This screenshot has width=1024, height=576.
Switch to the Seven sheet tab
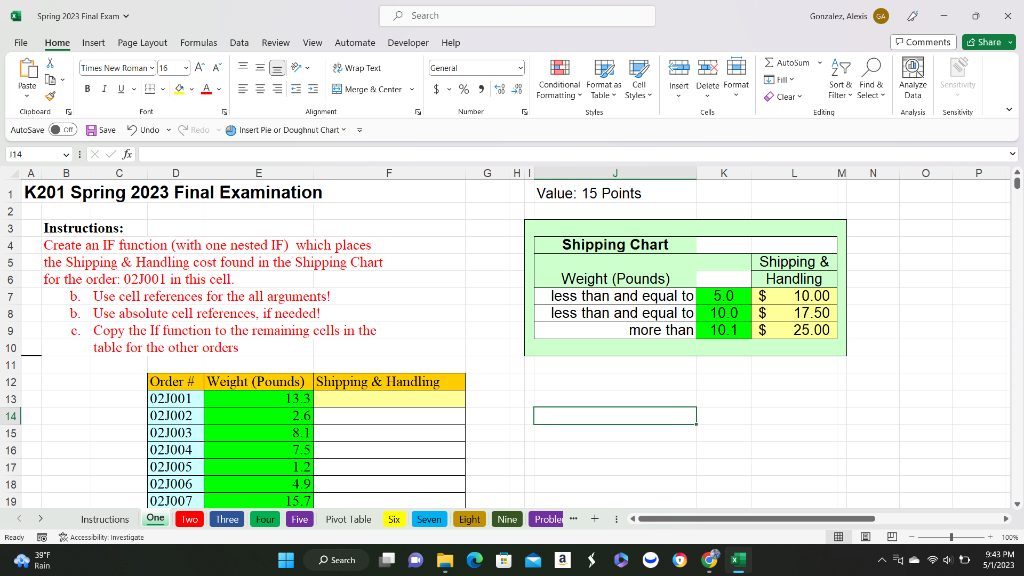coord(429,519)
